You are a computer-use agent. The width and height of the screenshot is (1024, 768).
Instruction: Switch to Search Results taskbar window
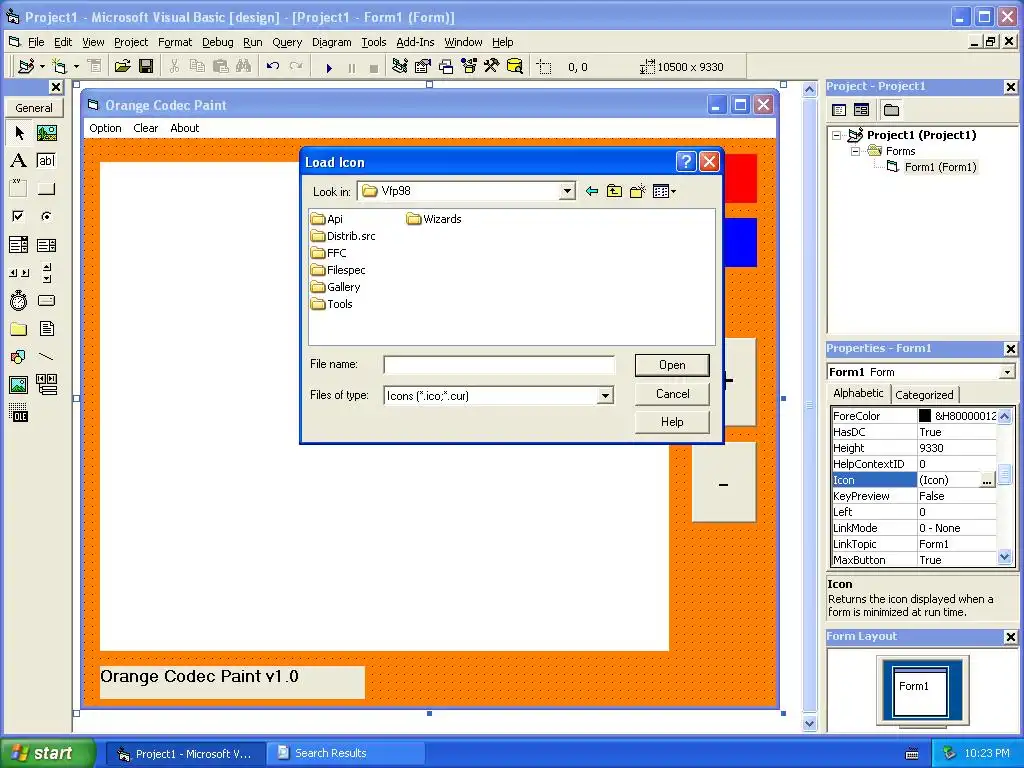345,753
